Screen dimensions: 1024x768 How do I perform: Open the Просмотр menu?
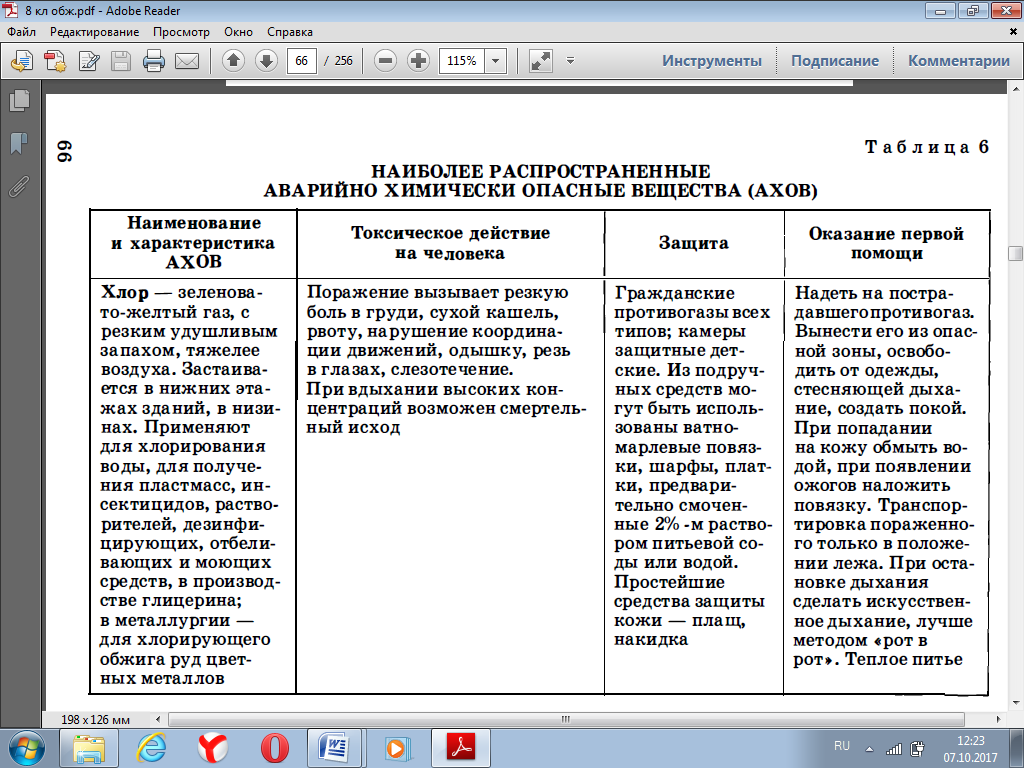[182, 31]
